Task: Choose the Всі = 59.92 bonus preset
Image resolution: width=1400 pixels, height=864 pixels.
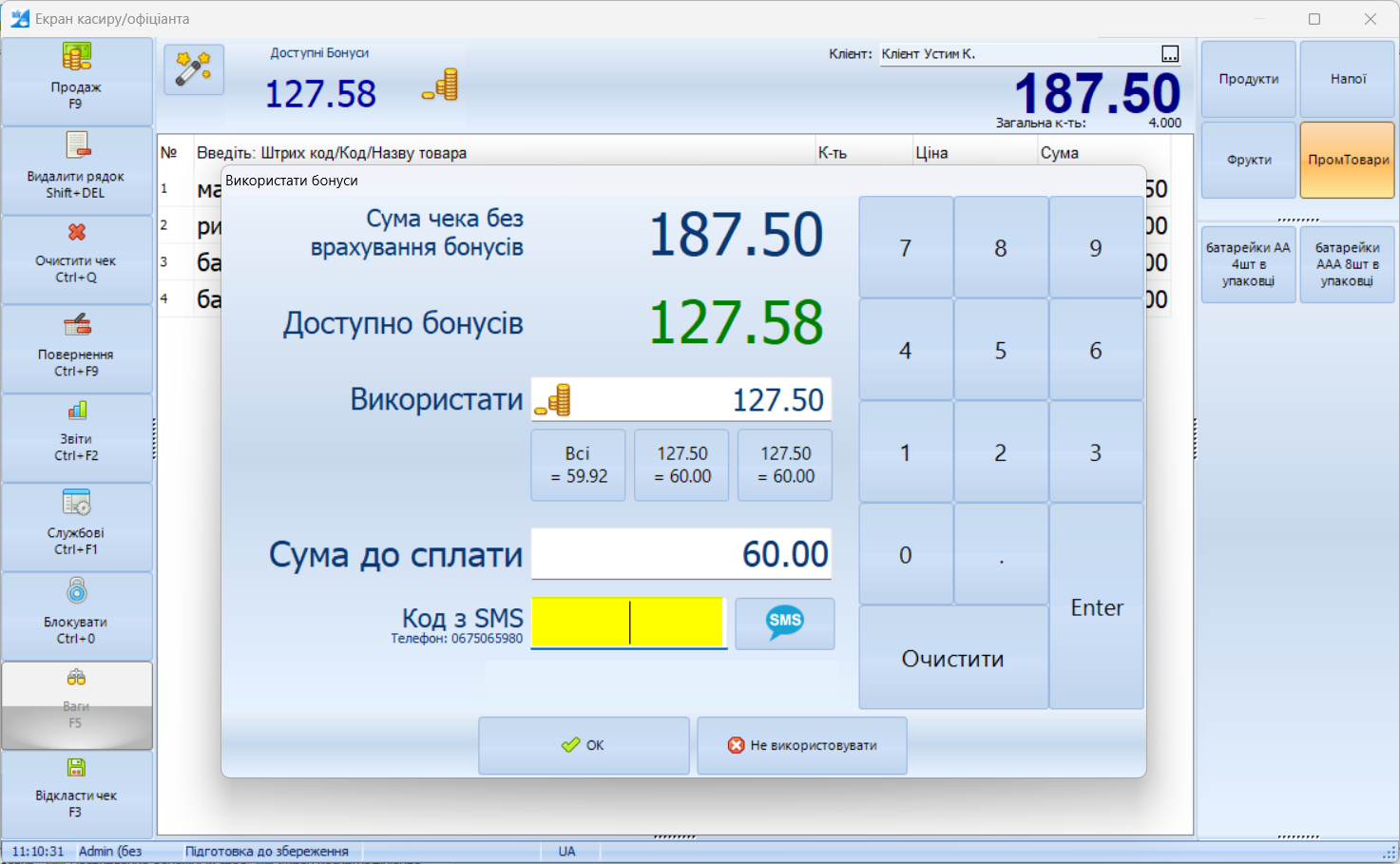Action: 578,466
